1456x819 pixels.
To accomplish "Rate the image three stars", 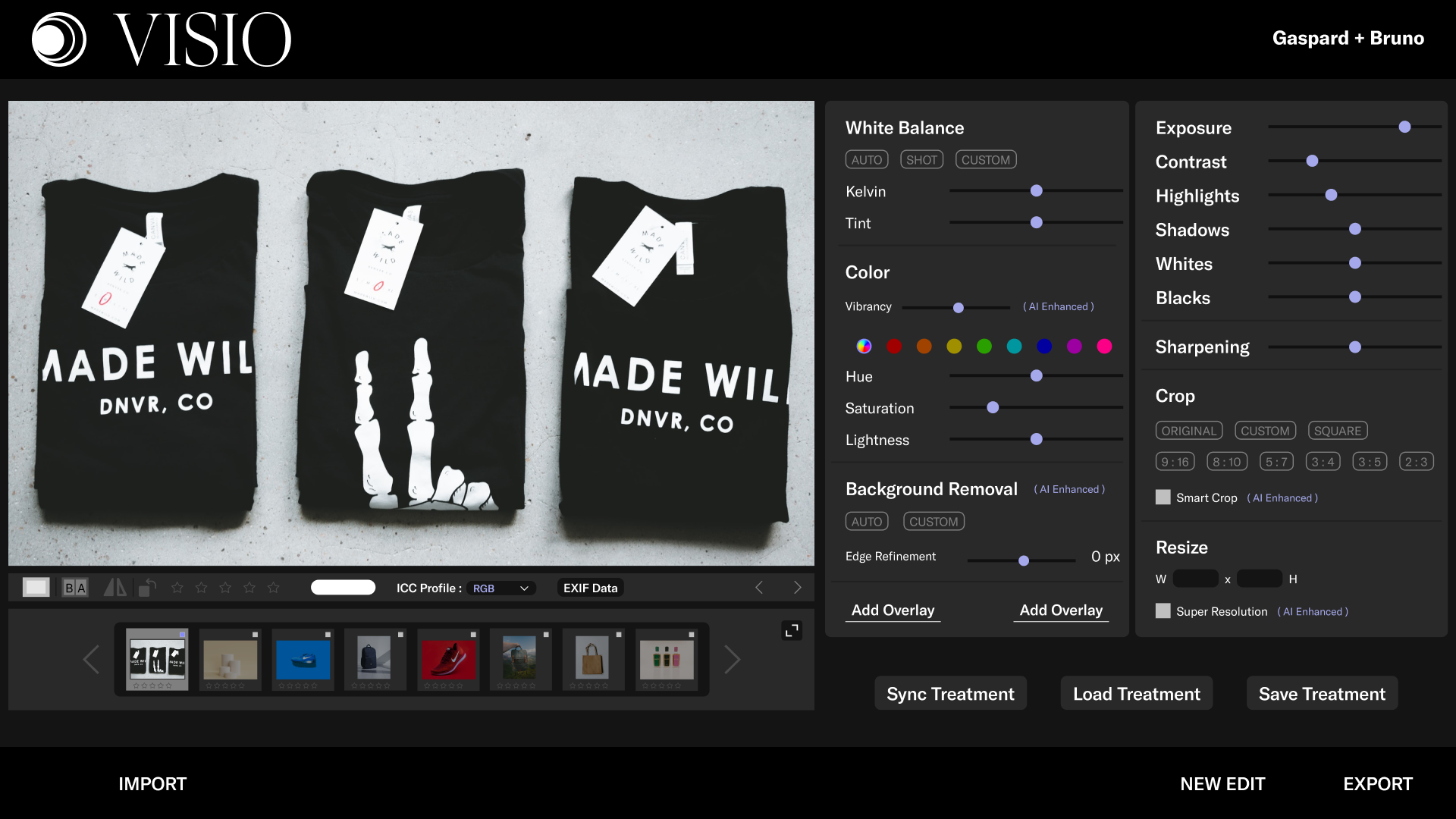I will pyautogui.click(x=226, y=588).
